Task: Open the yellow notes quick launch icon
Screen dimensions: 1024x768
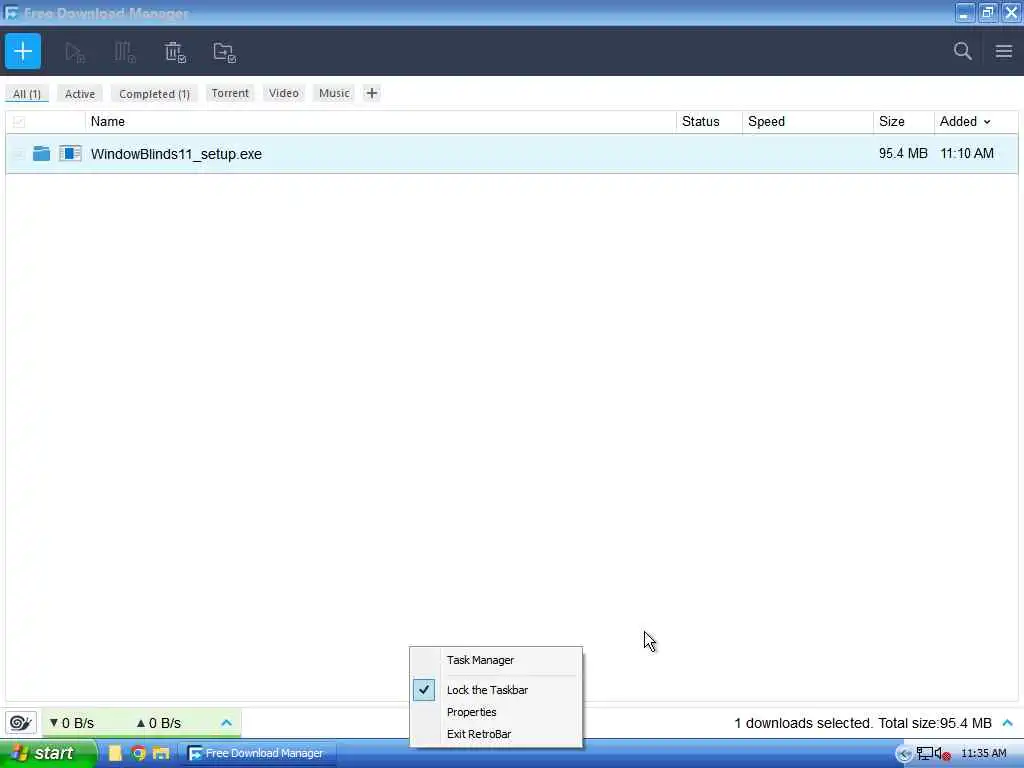Action: tap(115, 753)
